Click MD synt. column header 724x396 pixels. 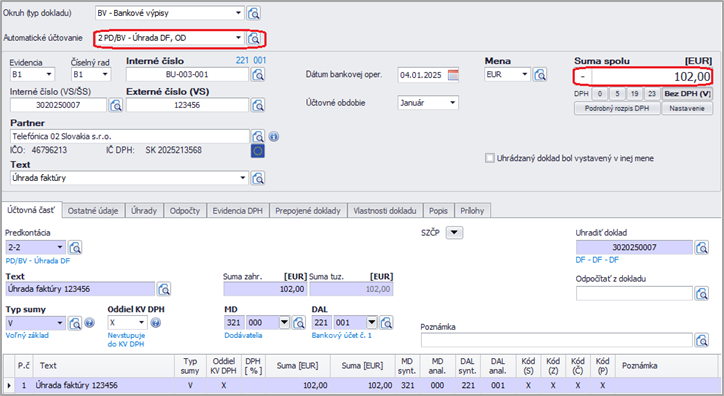tap(407, 366)
